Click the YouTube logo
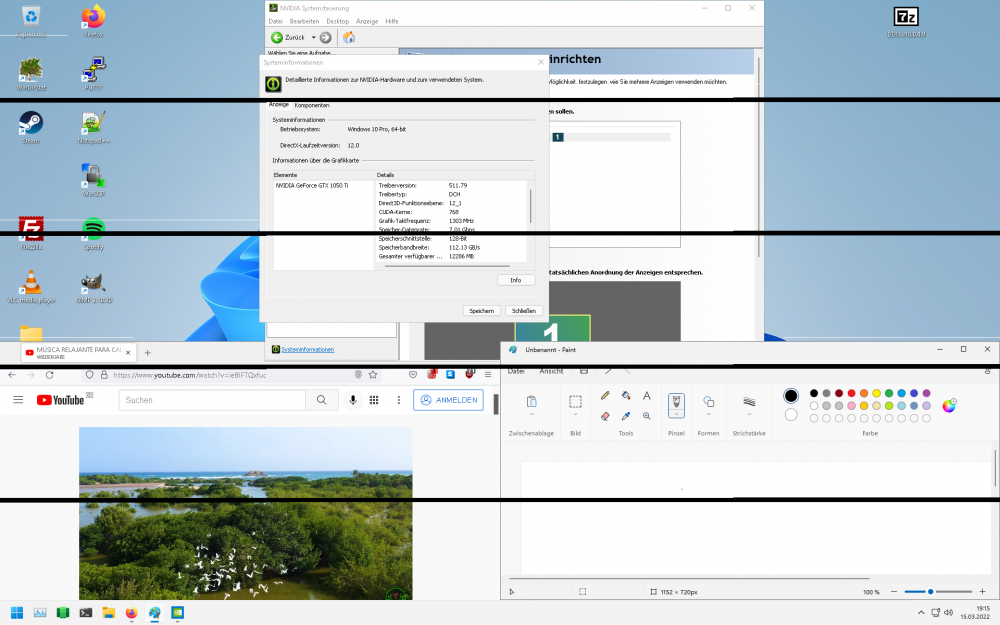This screenshot has width=1000, height=625. [x=61, y=400]
